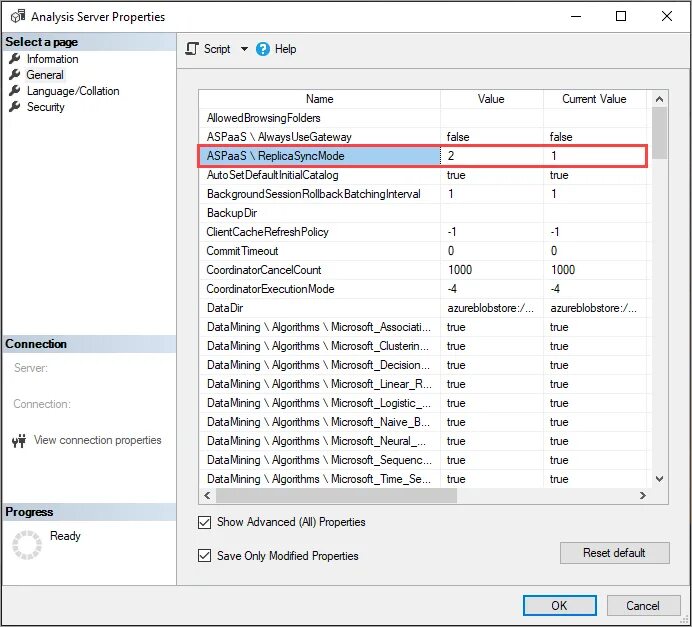Select the Microsoft_Associati... algorithm row
Screen dimensions: 692x627
(423, 327)
